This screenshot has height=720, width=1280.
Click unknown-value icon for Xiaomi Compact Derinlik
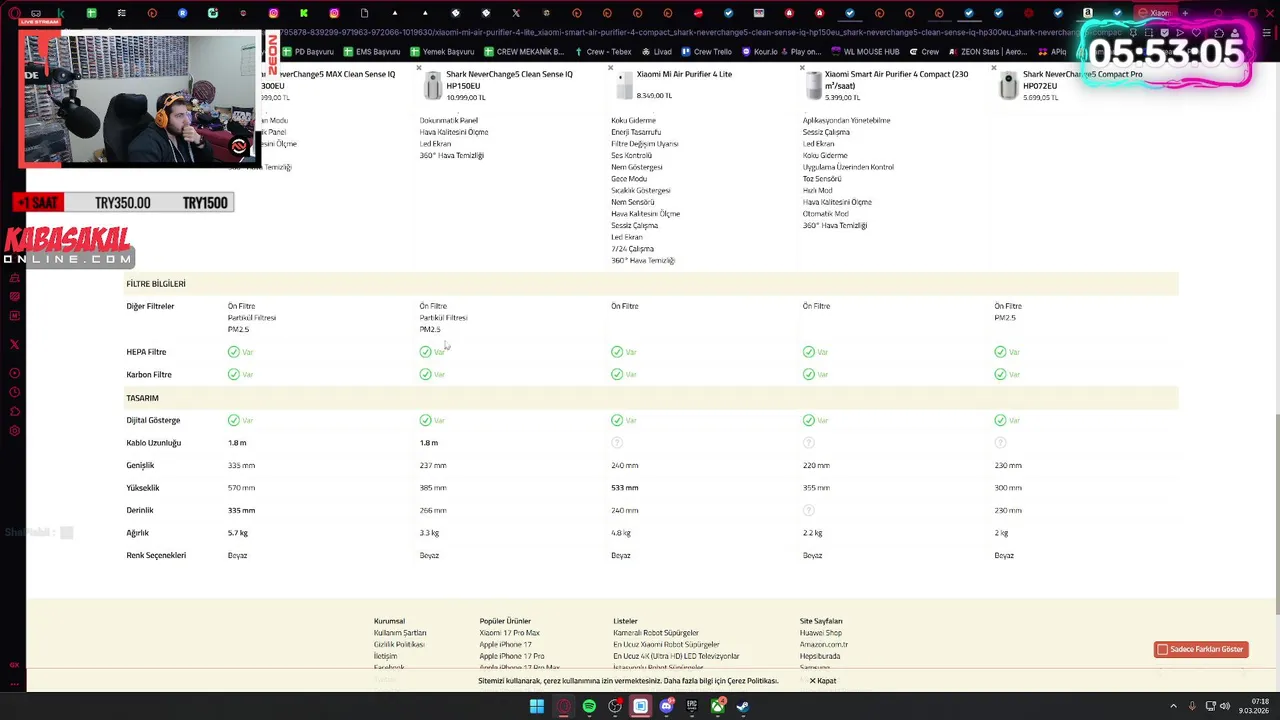809,510
